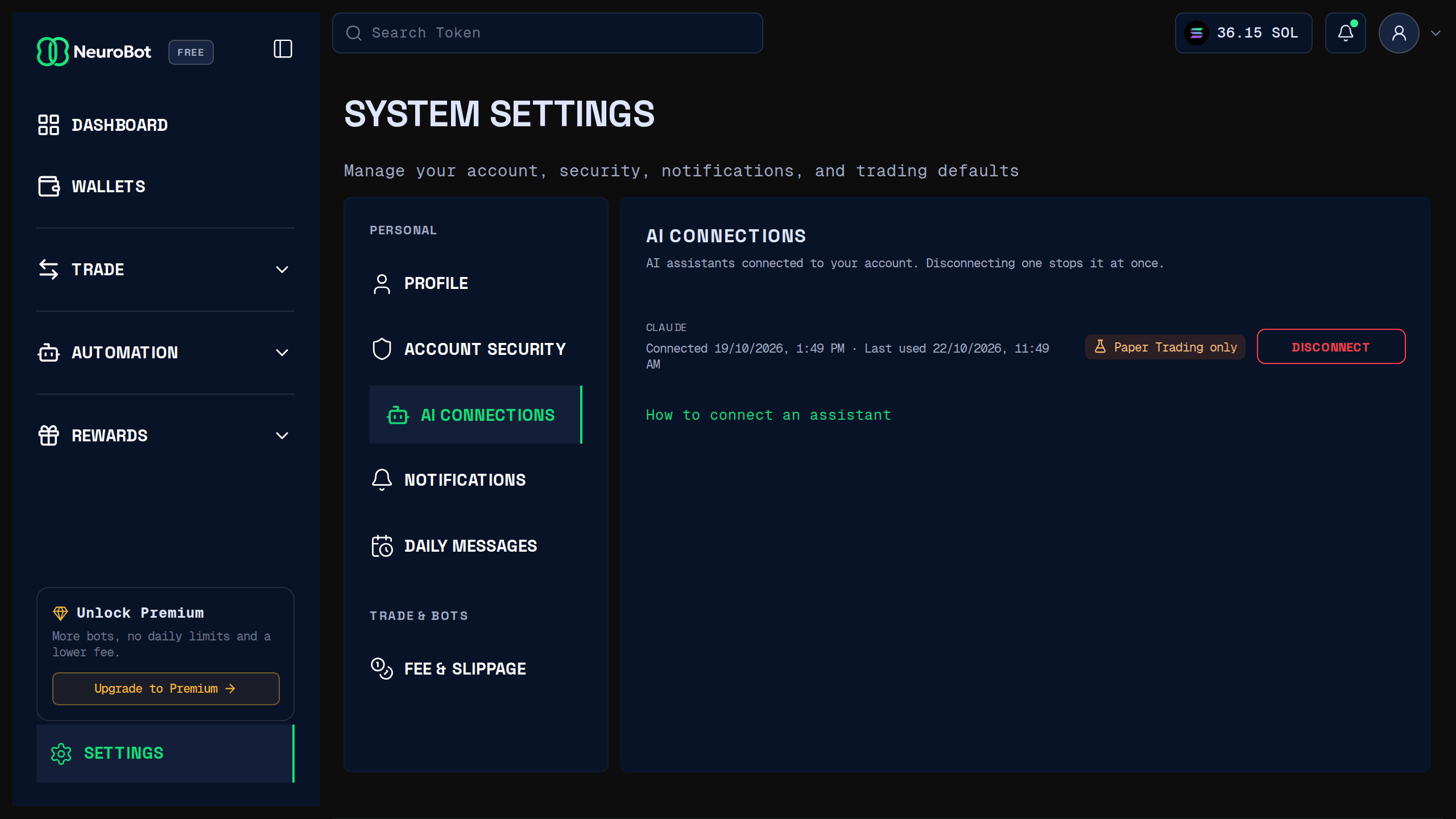Expand the Rewards section chevron
Screen dimensions: 1456x819
[x=282, y=436]
